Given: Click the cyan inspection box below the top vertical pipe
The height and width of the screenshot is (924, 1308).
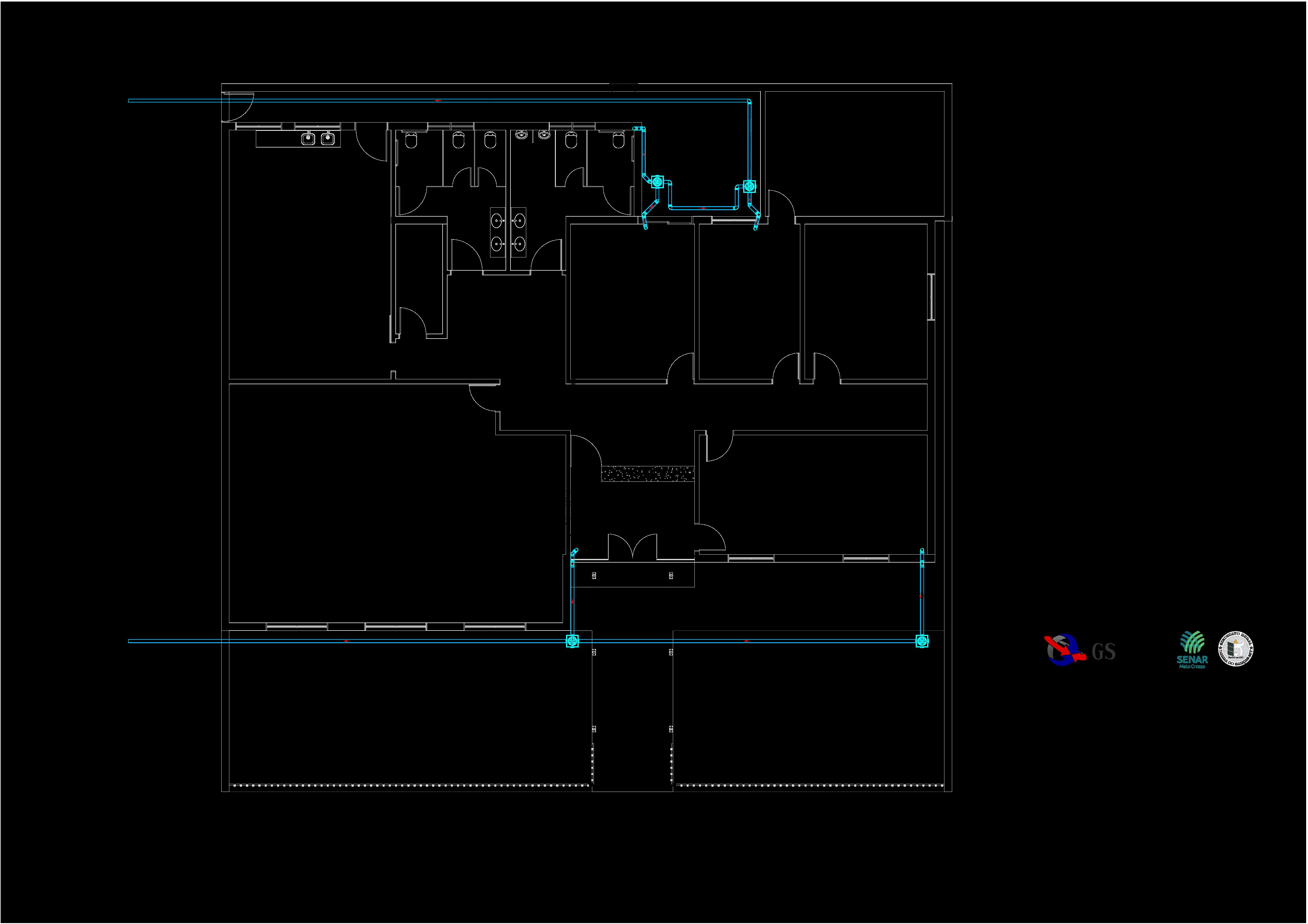Looking at the screenshot, I should pos(749,186).
